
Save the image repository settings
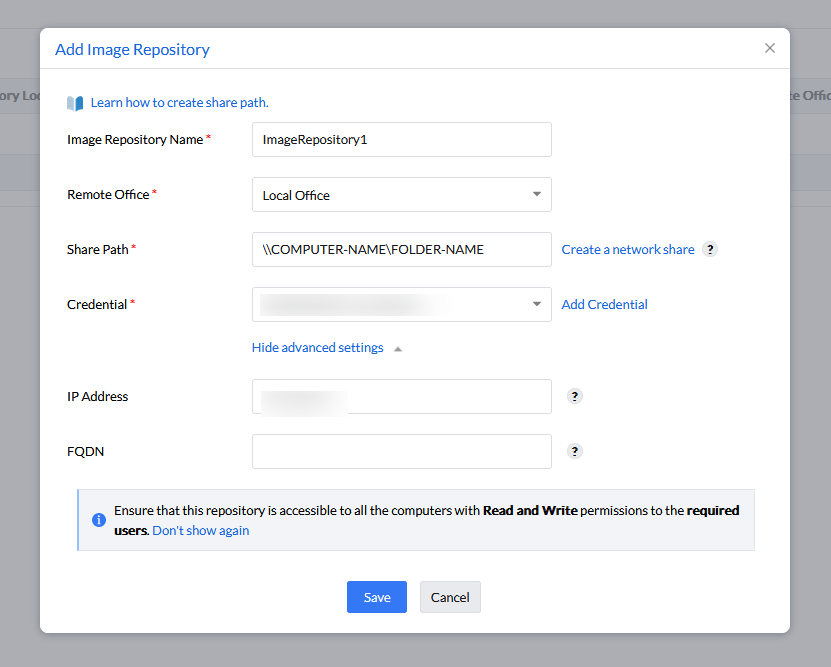(x=377, y=596)
